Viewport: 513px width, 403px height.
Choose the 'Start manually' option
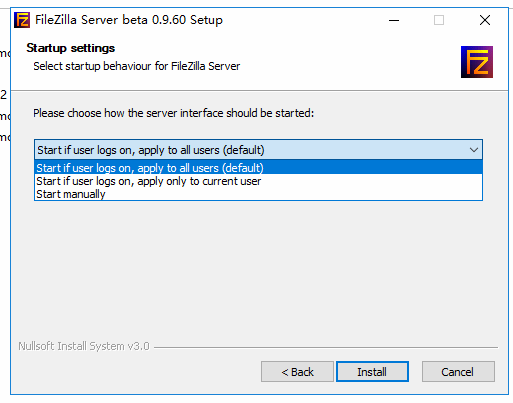coord(258,194)
